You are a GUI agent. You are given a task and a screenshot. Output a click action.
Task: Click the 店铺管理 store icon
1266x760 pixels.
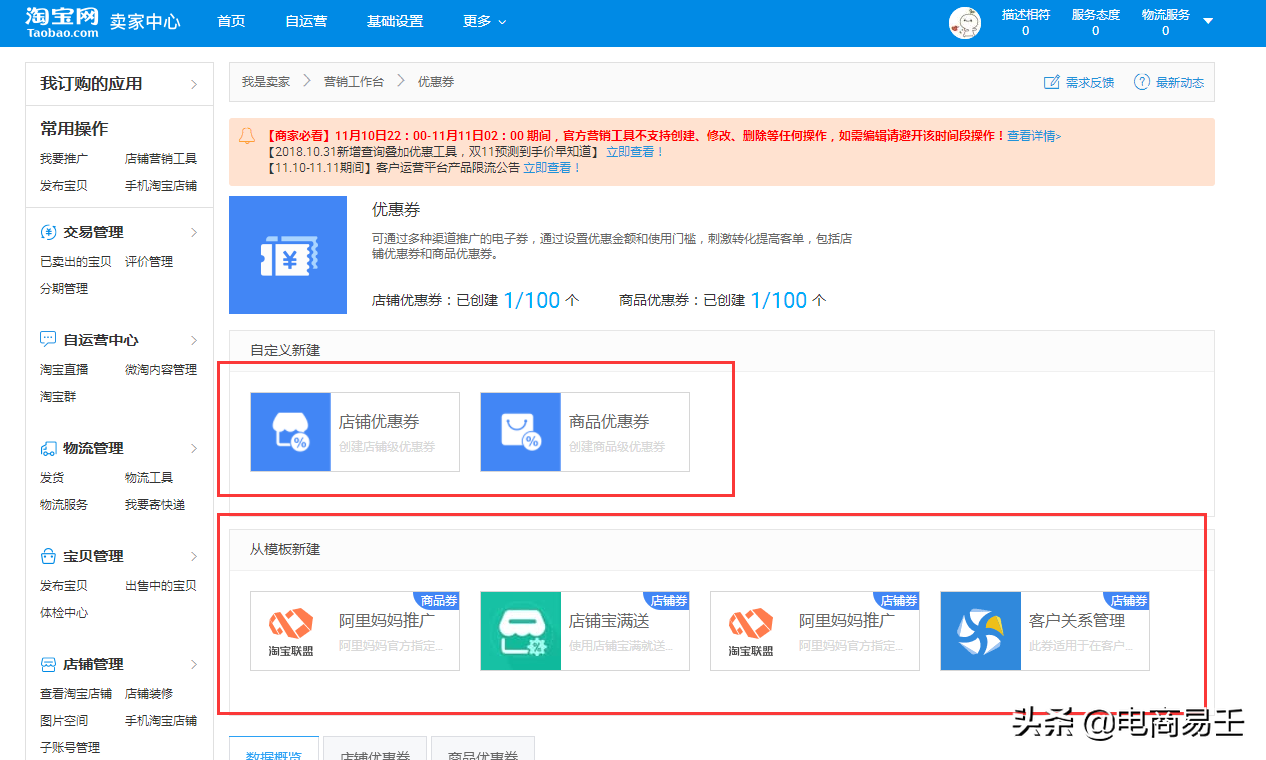click(48, 664)
